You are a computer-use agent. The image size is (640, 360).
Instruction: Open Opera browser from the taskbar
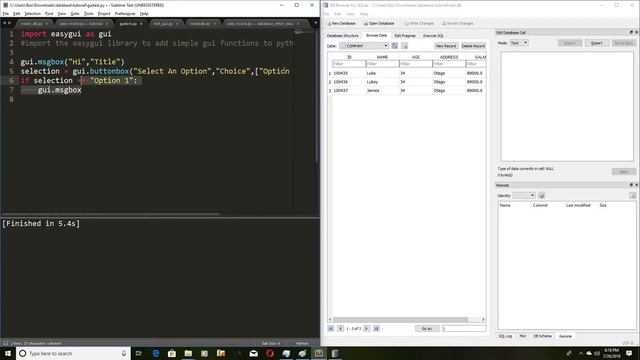[x=270, y=353]
